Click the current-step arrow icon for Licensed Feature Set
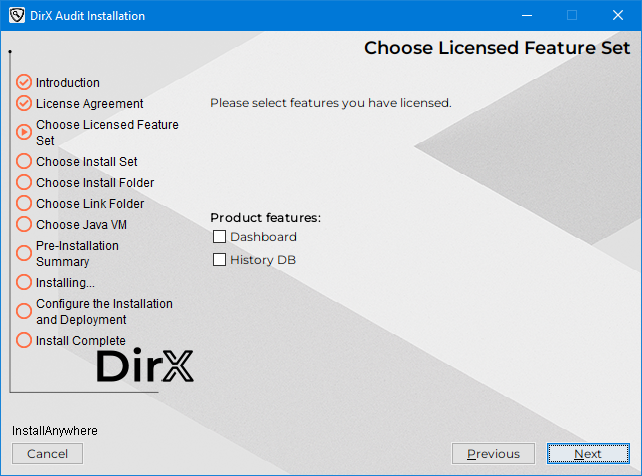Screen dimensions: 642x476 point(24,131)
